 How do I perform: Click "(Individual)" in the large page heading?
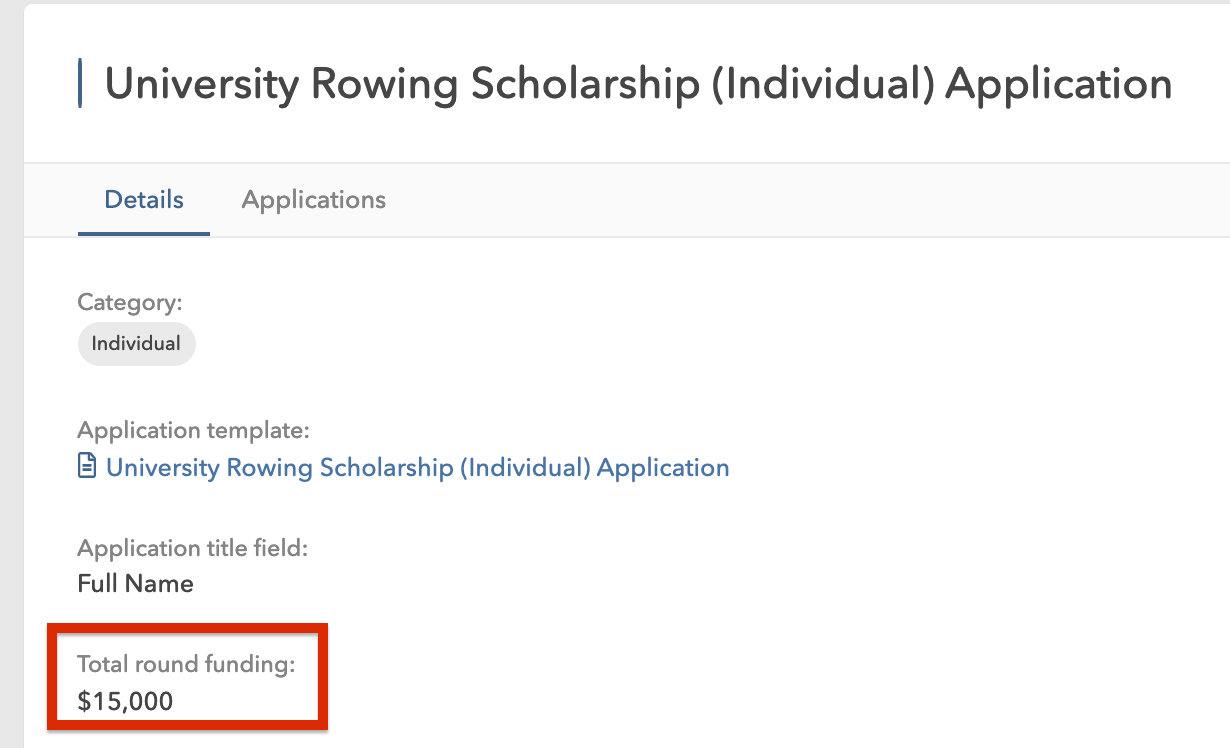tap(823, 84)
